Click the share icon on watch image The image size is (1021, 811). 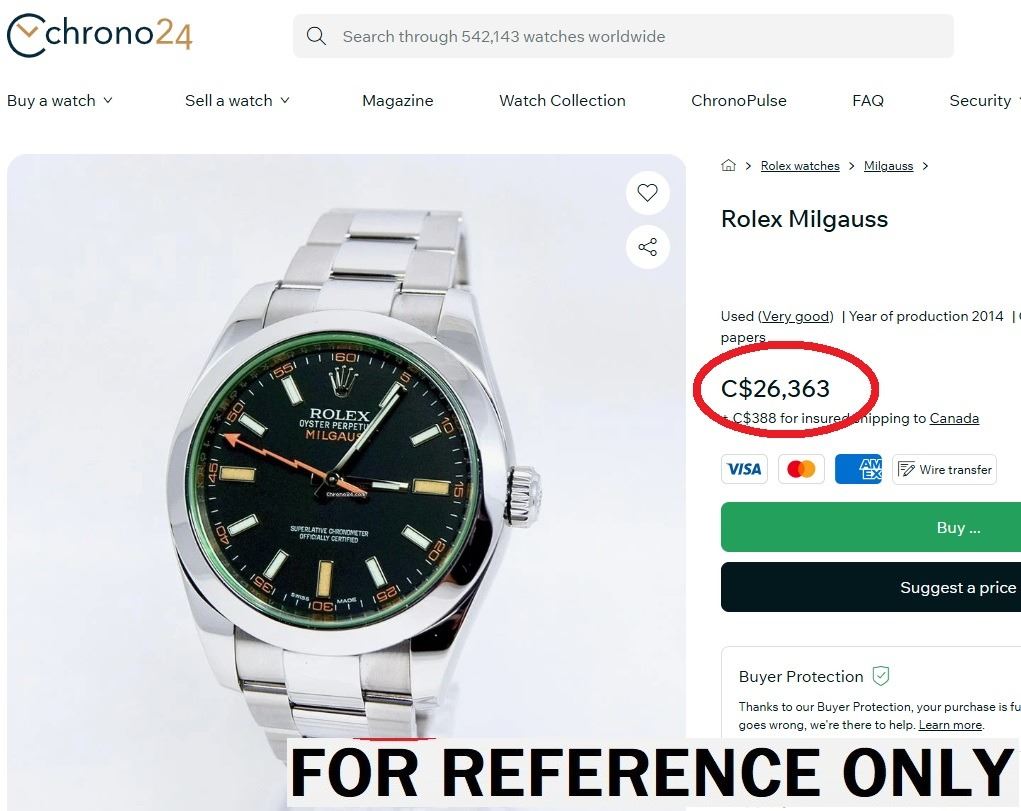coord(647,247)
